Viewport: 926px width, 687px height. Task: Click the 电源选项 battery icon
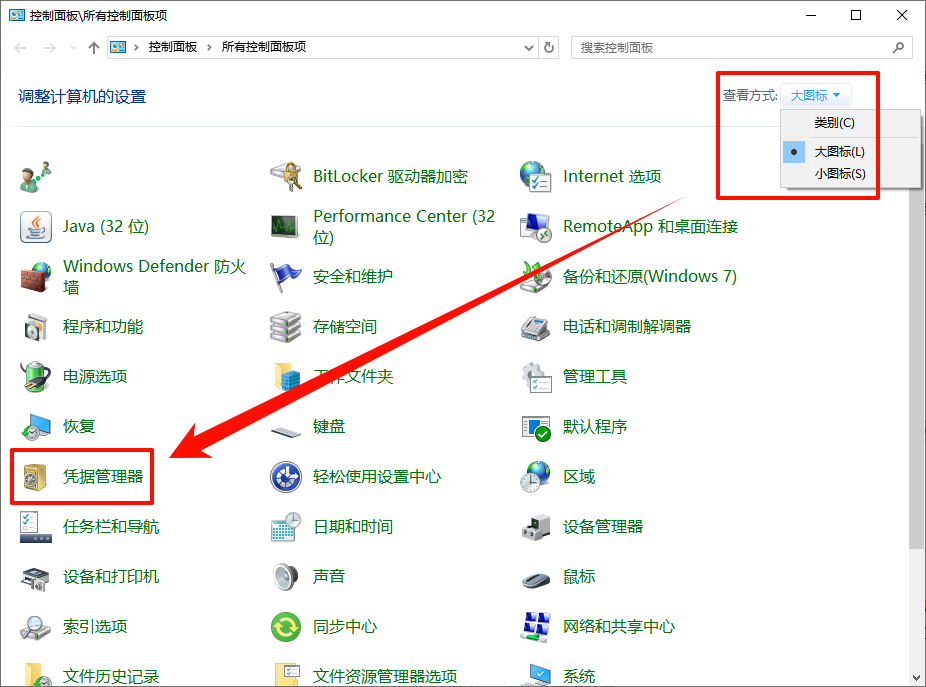35,377
